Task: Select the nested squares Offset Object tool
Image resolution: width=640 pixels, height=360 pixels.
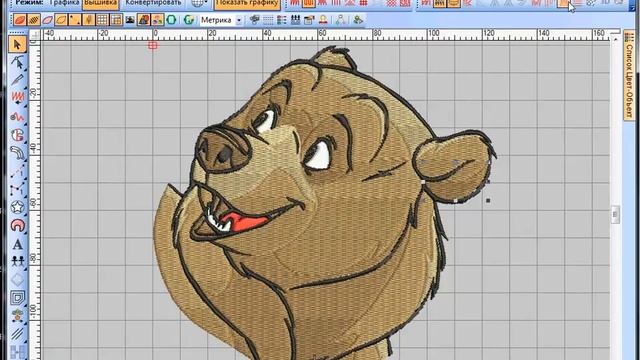Action: [17, 298]
